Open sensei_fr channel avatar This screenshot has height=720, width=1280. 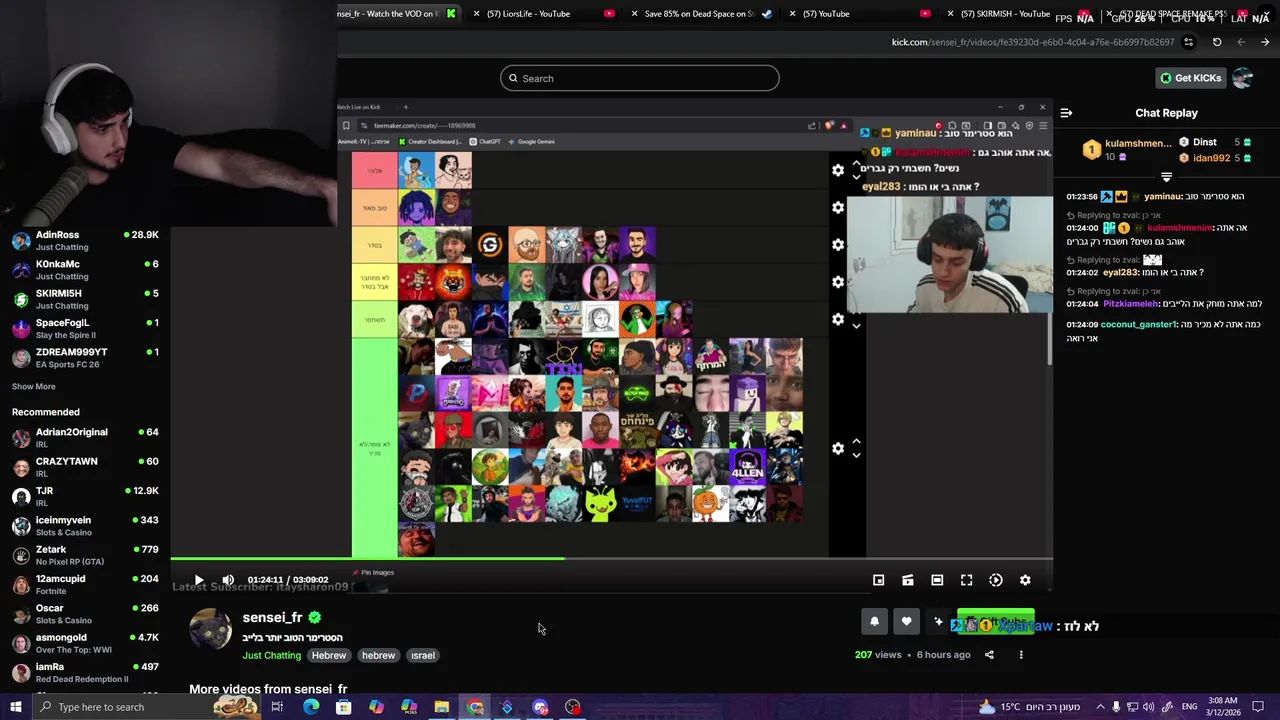211,629
